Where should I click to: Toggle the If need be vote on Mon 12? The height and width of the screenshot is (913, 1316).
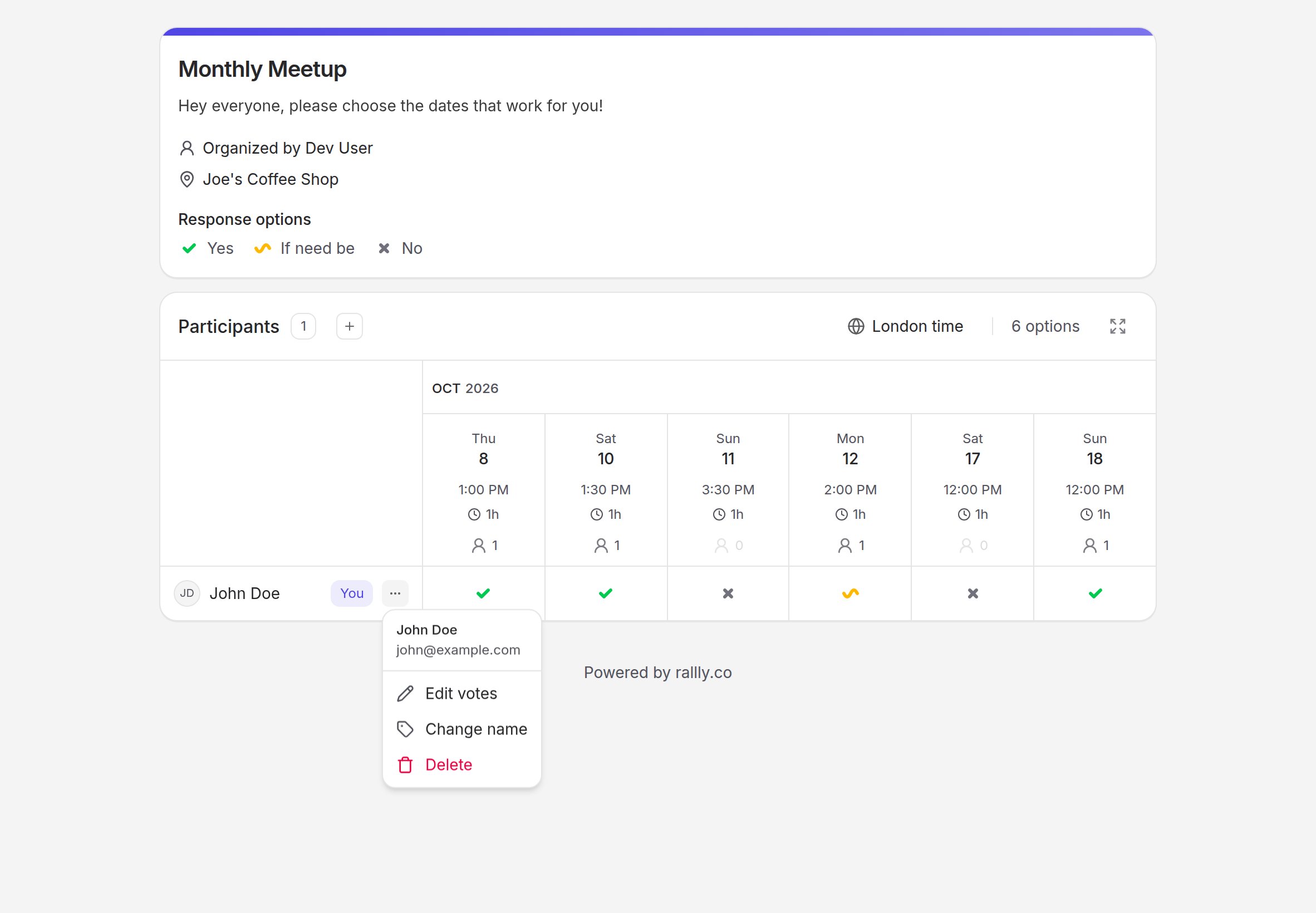pos(850,593)
